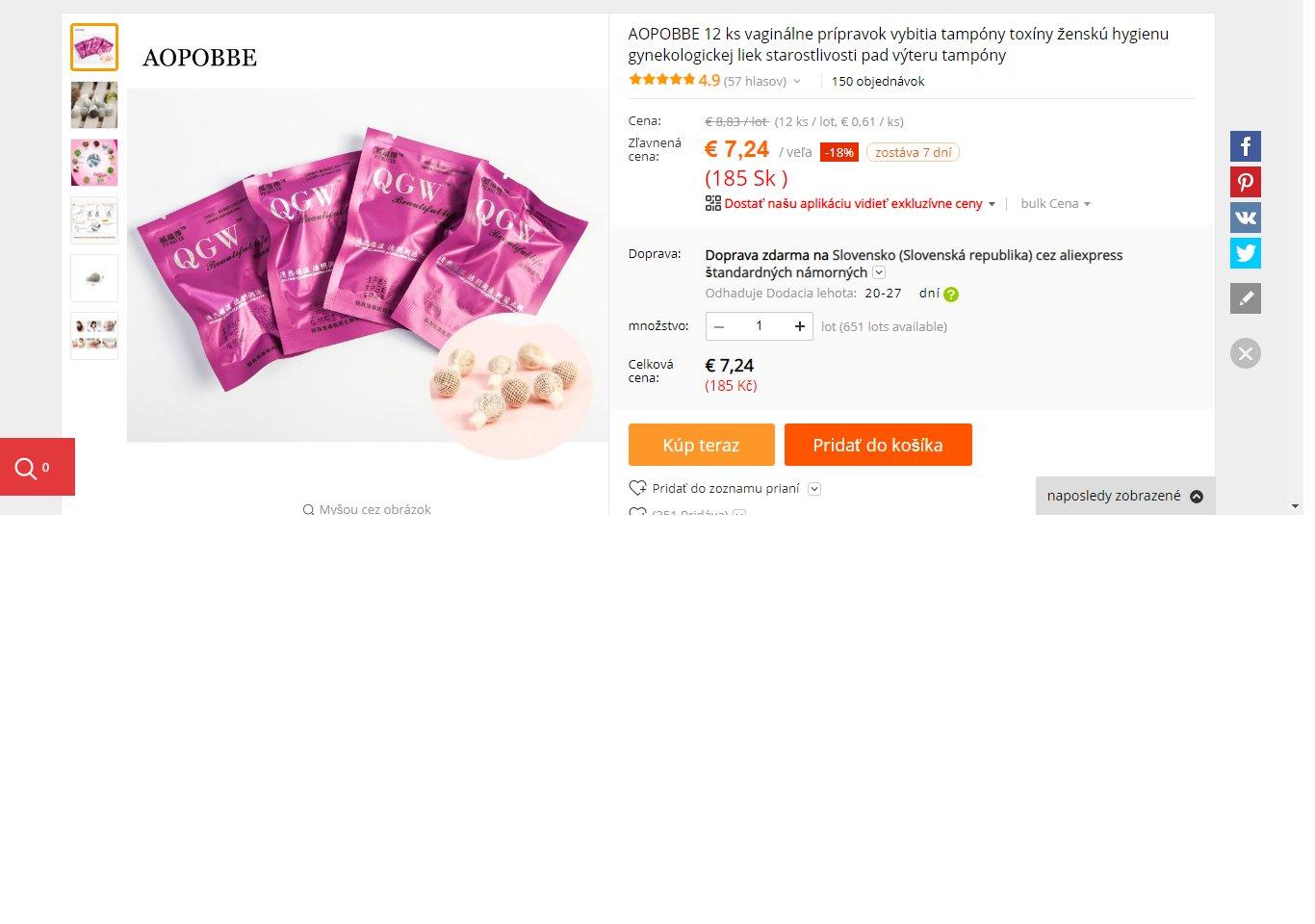Click the quantity input field

(x=759, y=326)
